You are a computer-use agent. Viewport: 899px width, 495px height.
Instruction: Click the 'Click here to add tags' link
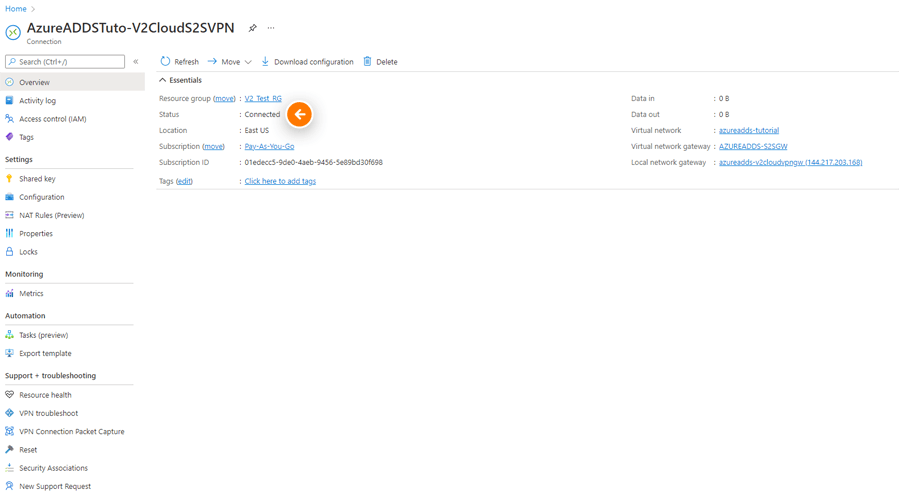280,181
